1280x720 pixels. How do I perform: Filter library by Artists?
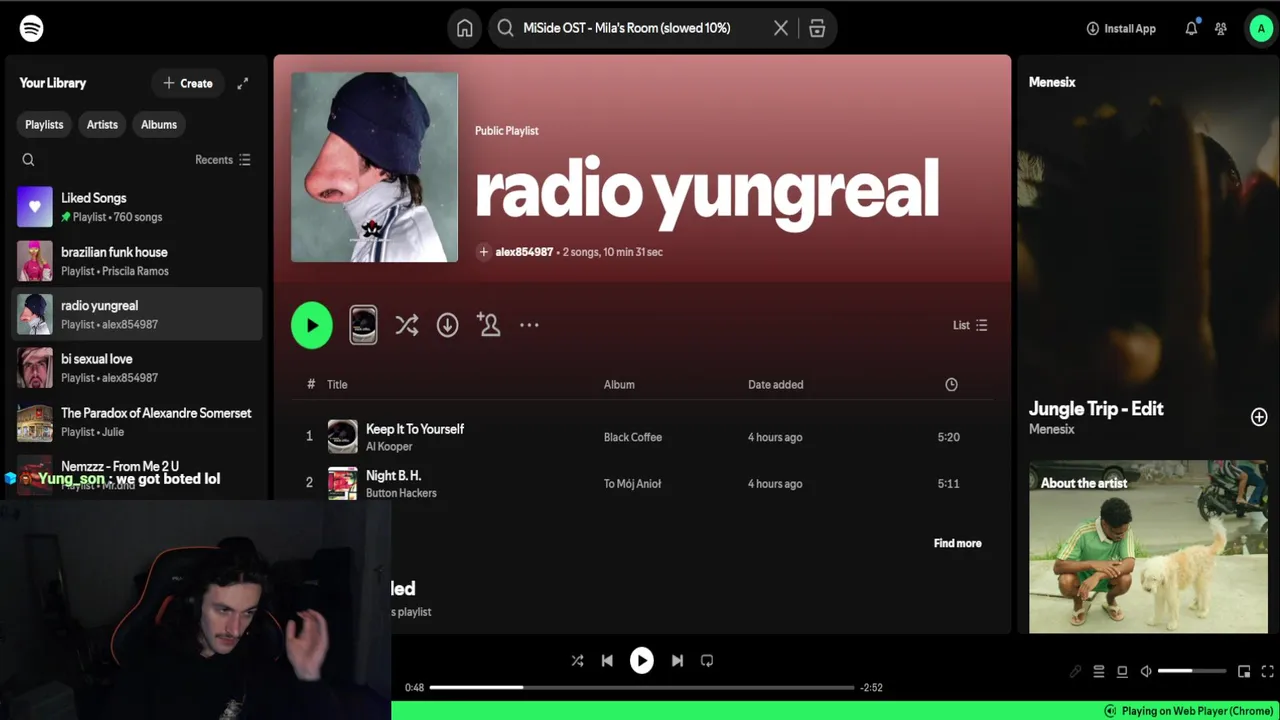[102, 125]
